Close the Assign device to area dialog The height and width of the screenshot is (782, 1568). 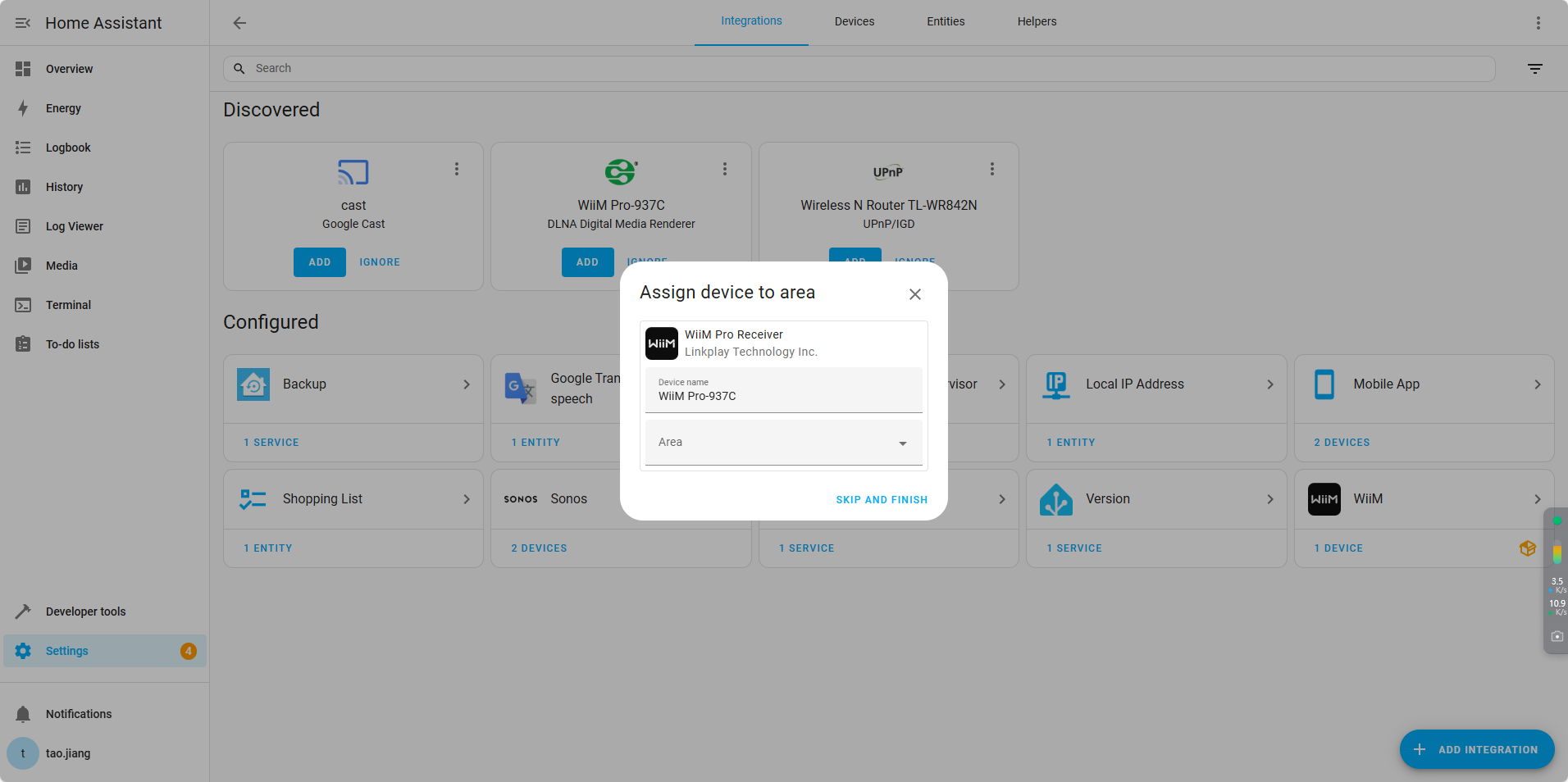click(915, 294)
